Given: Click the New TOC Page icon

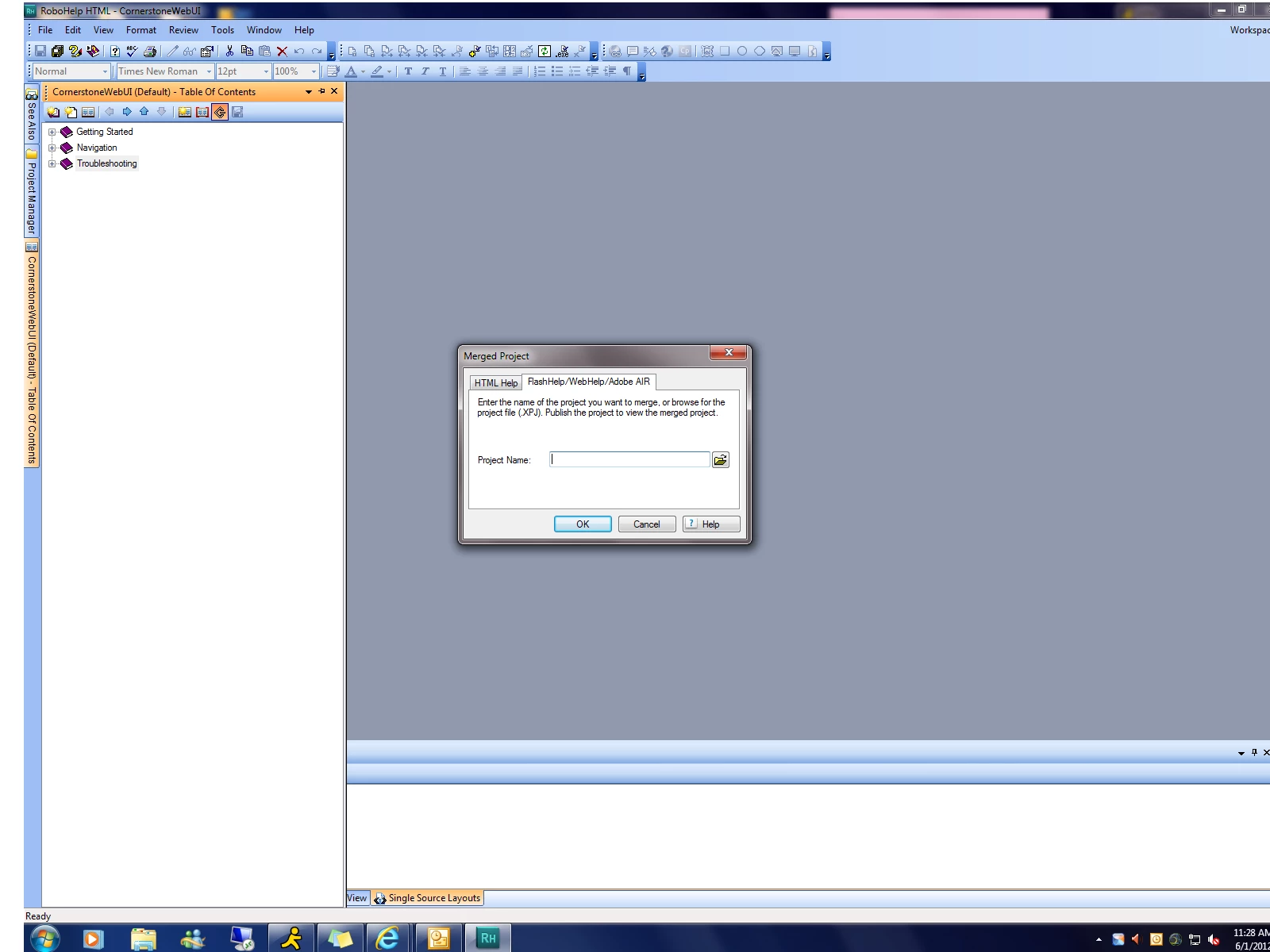Looking at the screenshot, I should pyautogui.click(x=71, y=112).
